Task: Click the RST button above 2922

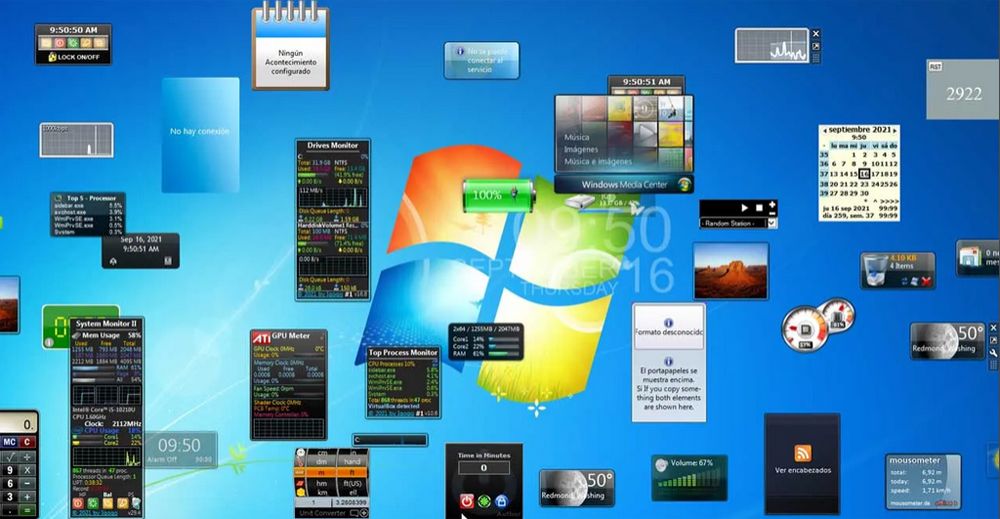Action: [936, 67]
